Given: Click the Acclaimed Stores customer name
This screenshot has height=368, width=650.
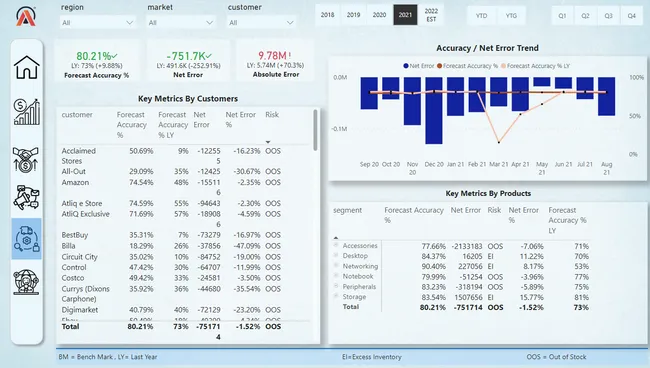Looking at the screenshot, I should point(79,156).
